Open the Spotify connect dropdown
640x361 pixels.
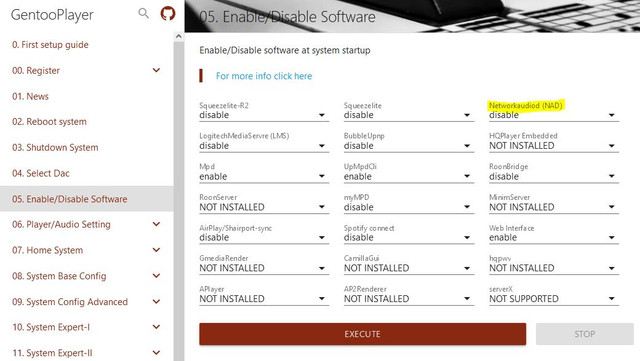(409, 238)
